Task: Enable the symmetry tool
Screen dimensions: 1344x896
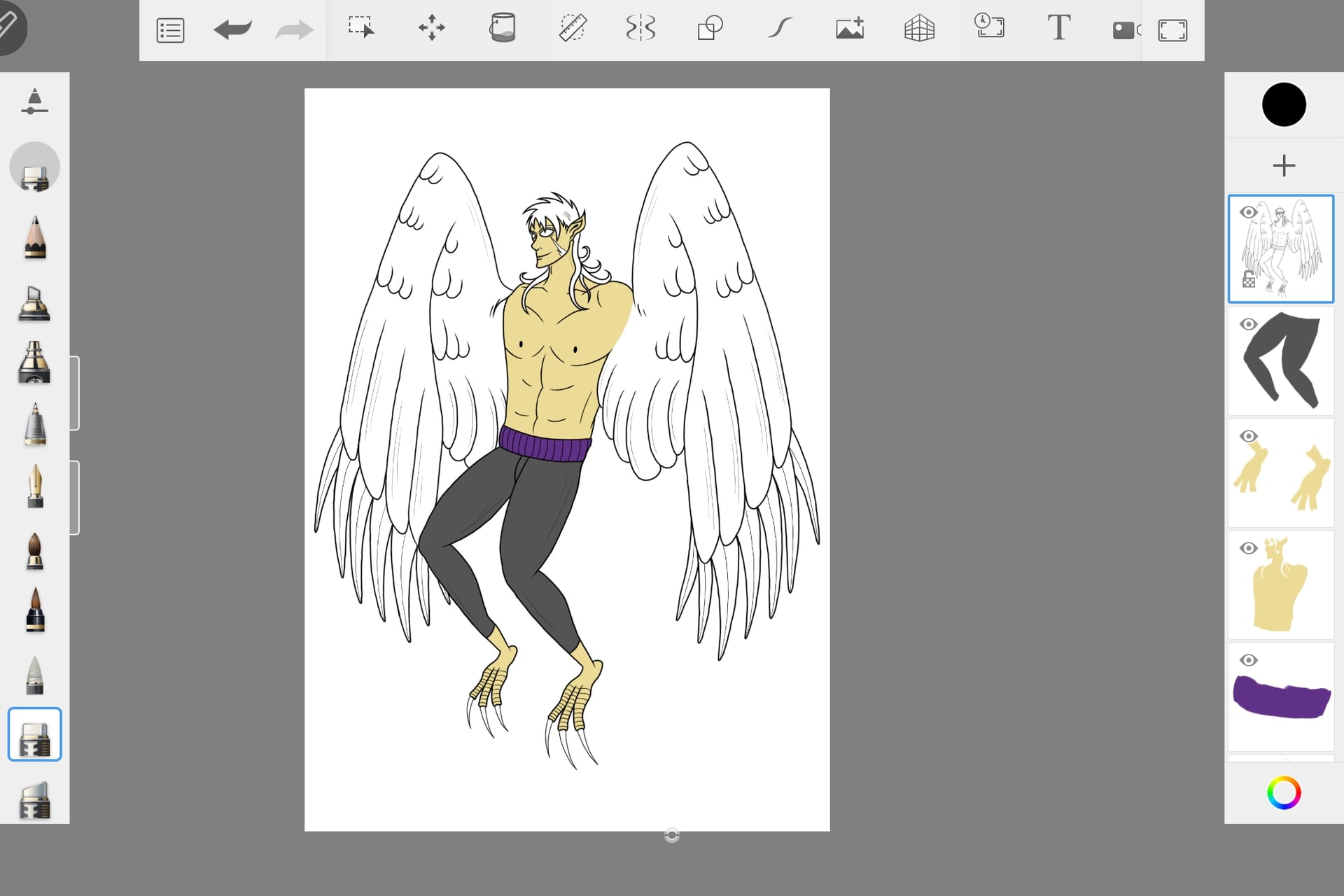Action: pyautogui.click(x=640, y=29)
